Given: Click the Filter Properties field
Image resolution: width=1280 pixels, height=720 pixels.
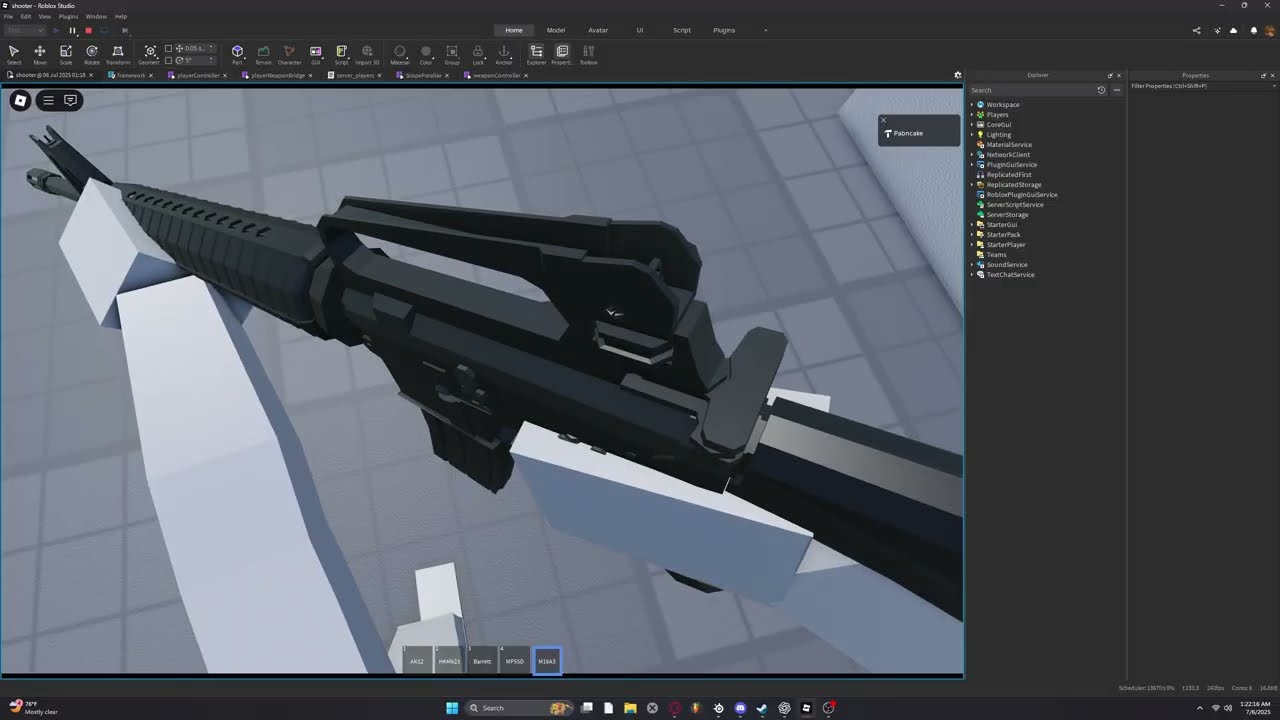Looking at the screenshot, I should 1203,86.
